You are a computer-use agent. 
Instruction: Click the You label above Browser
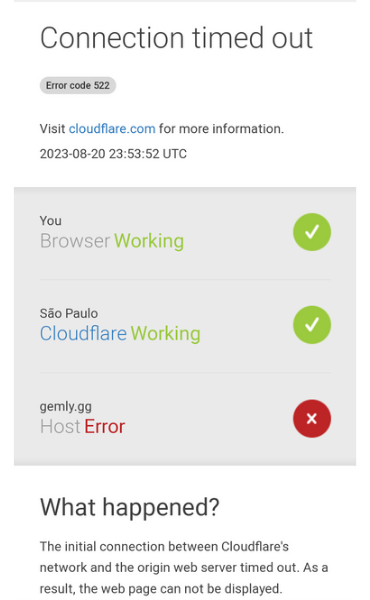51,221
